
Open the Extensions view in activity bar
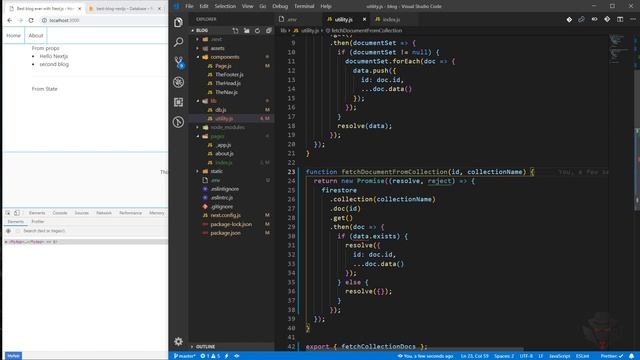click(178, 102)
